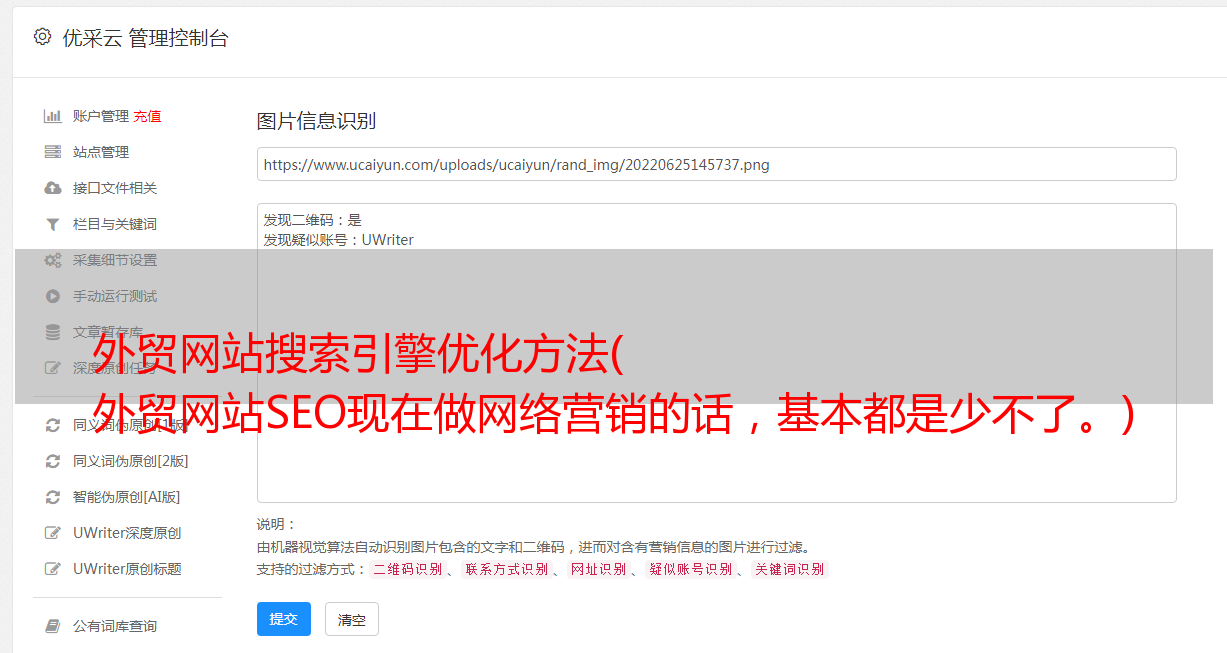Click the play icon for 手动运行测试
The image size is (1227, 653).
tap(53, 296)
